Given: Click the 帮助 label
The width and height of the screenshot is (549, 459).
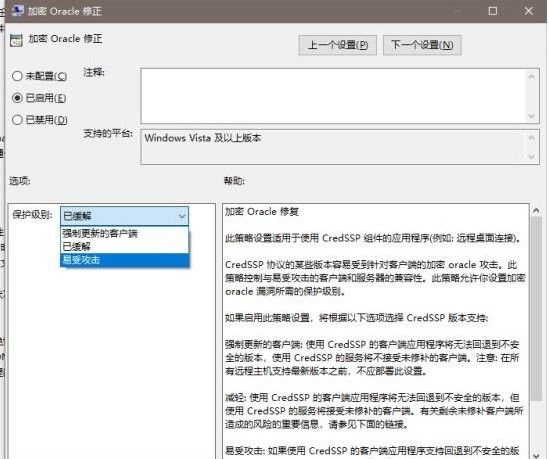Looking at the screenshot, I should coord(234,181).
